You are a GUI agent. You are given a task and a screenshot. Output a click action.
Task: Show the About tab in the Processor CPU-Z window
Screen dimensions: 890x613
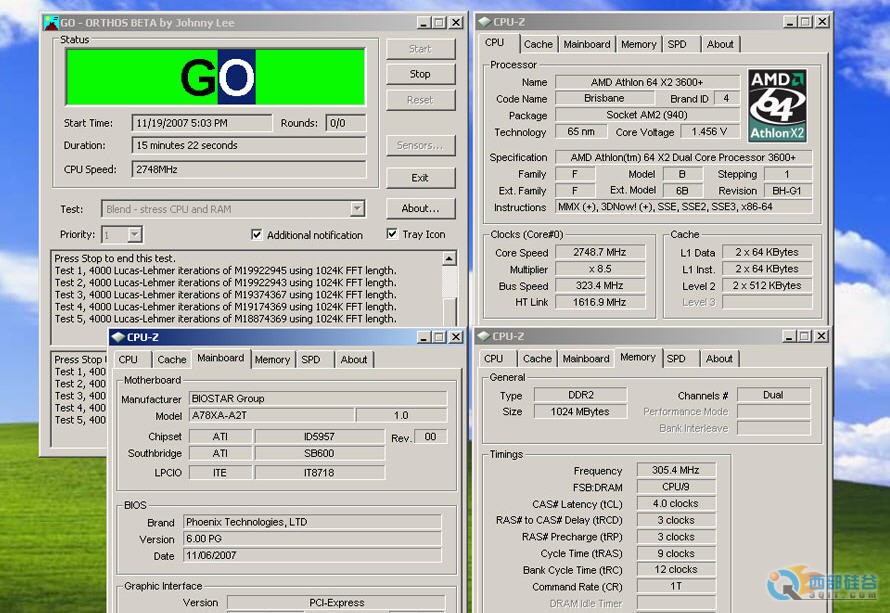tap(720, 44)
